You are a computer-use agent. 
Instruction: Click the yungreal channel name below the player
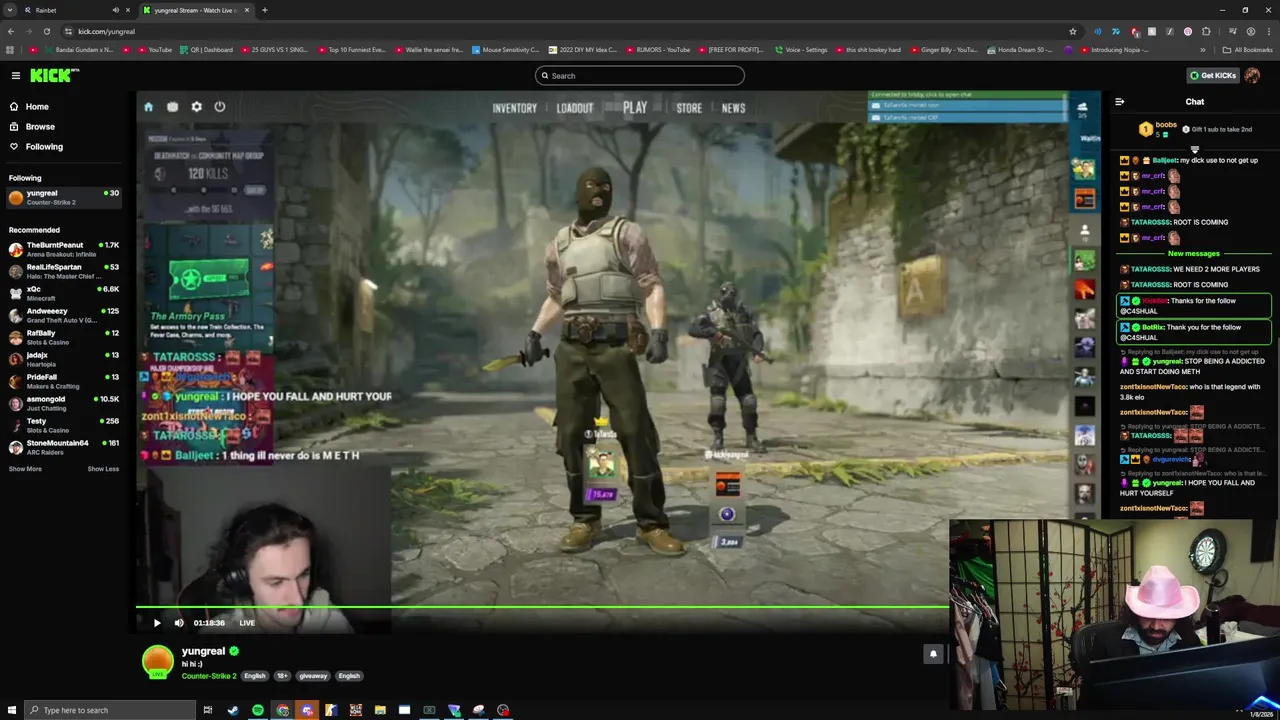pyautogui.click(x=203, y=651)
